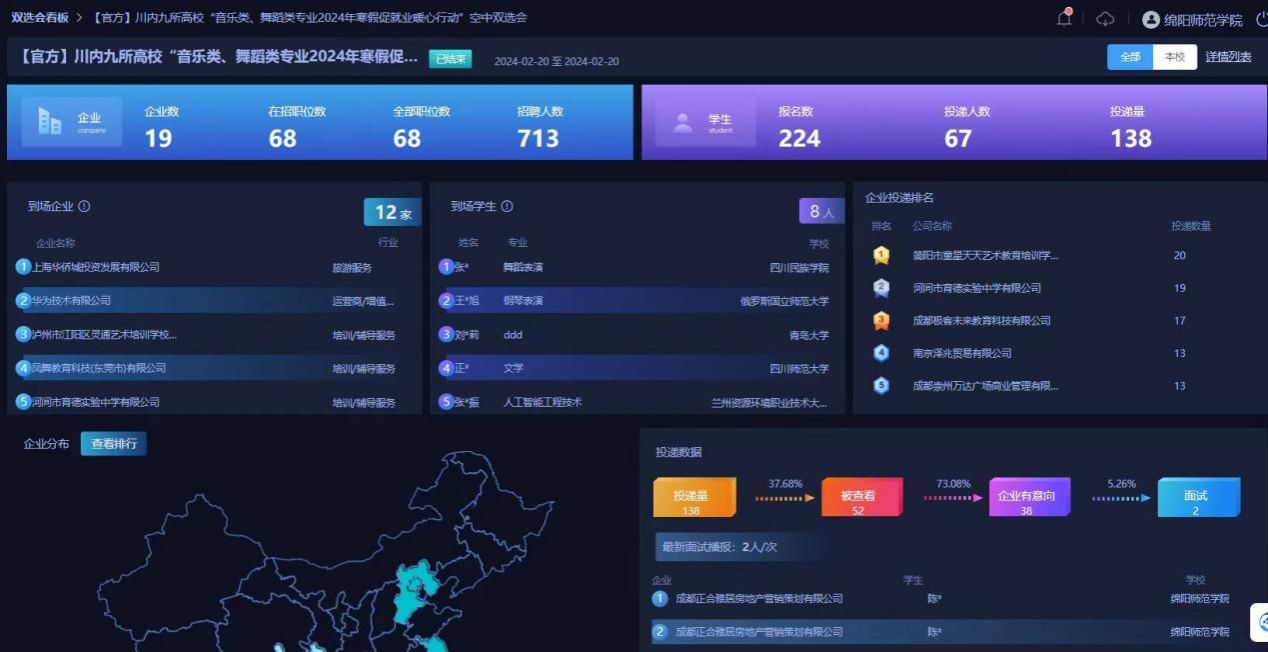This screenshot has height=652, width=1268.
Task: Click the power logout icon
Action: (1262, 19)
